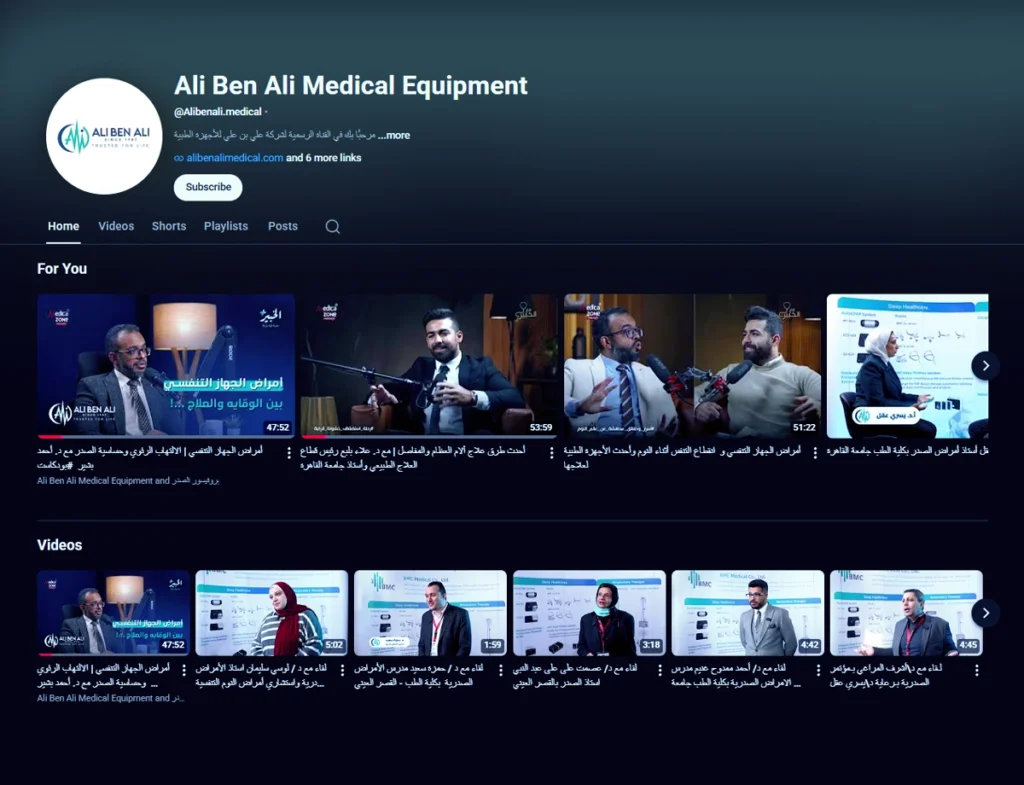Screen dimensions: 1024x785
Task: Open options menu for the 53:59 video
Action: [552, 453]
